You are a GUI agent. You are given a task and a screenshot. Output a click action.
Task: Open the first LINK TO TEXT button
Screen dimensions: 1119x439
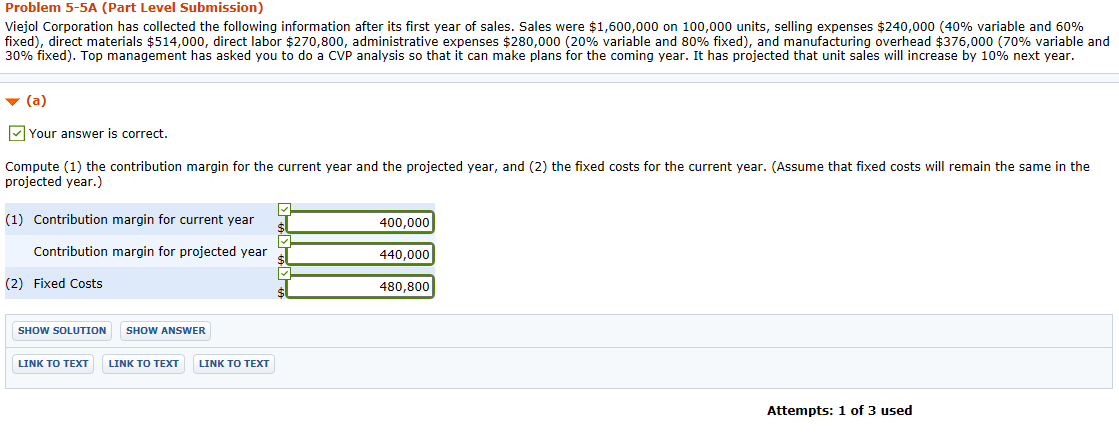click(53, 363)
